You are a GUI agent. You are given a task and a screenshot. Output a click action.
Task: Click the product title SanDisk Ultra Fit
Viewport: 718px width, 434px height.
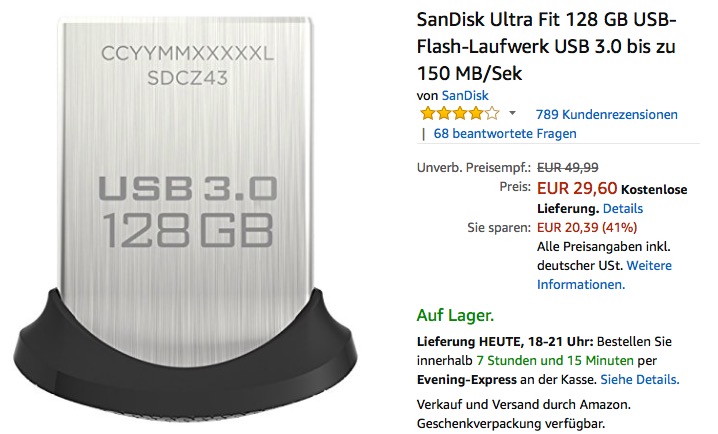tap(546, 46)
